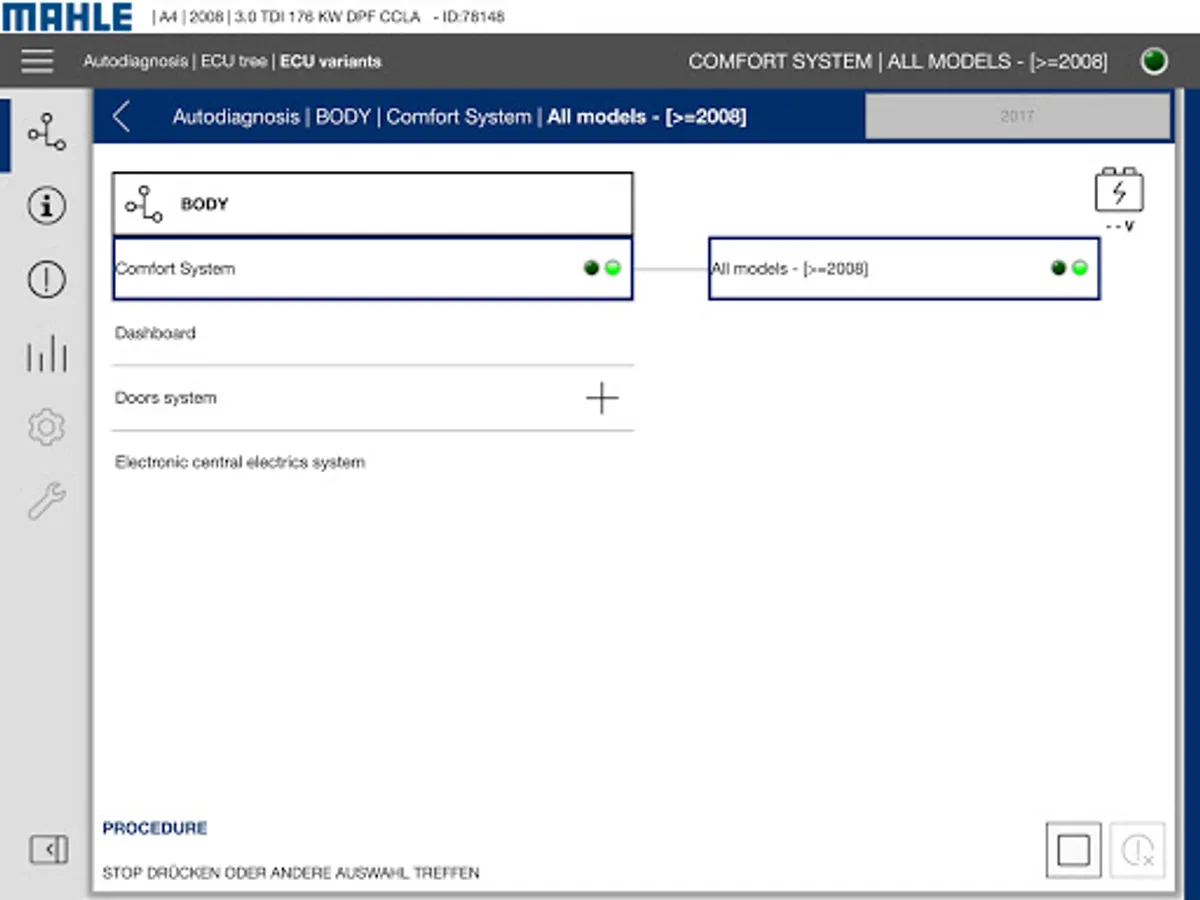The image size is (1200, 900).
Task: Open the wrench adjustments sidebar icon
Action: [46, 501]
